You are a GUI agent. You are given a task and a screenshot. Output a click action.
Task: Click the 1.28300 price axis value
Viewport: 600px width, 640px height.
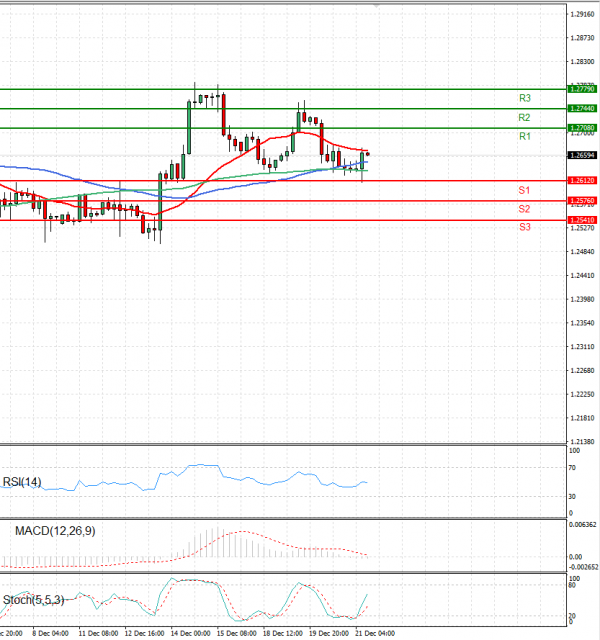pyautogui.click(x=582, y=62)
